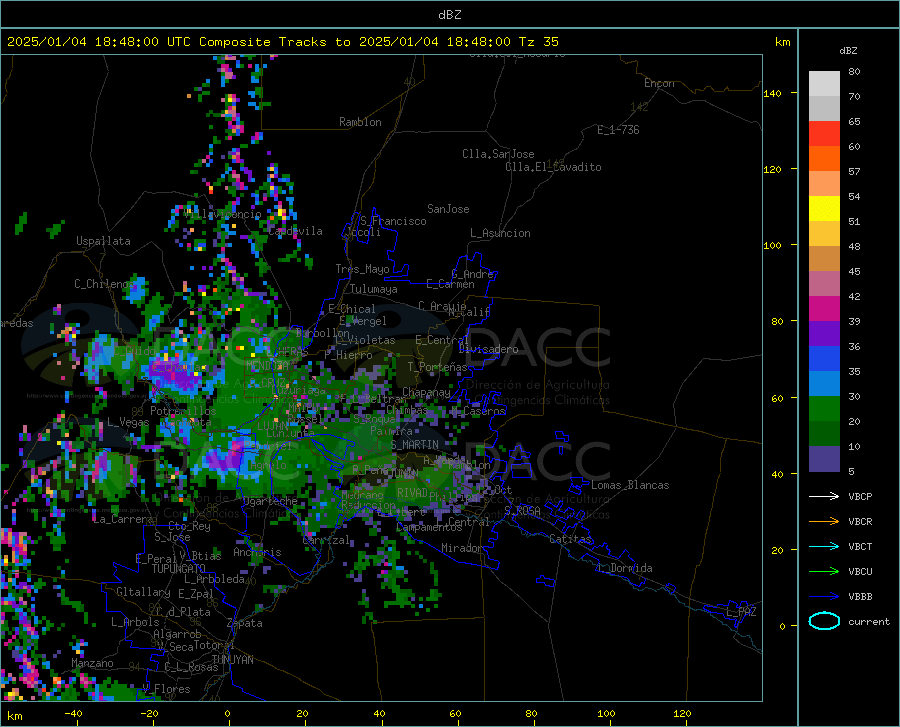Viewport: 900px width, 727px height.
Task: Click the Ramblon place label
Action: pyautogui.click(x=360, y=122)
